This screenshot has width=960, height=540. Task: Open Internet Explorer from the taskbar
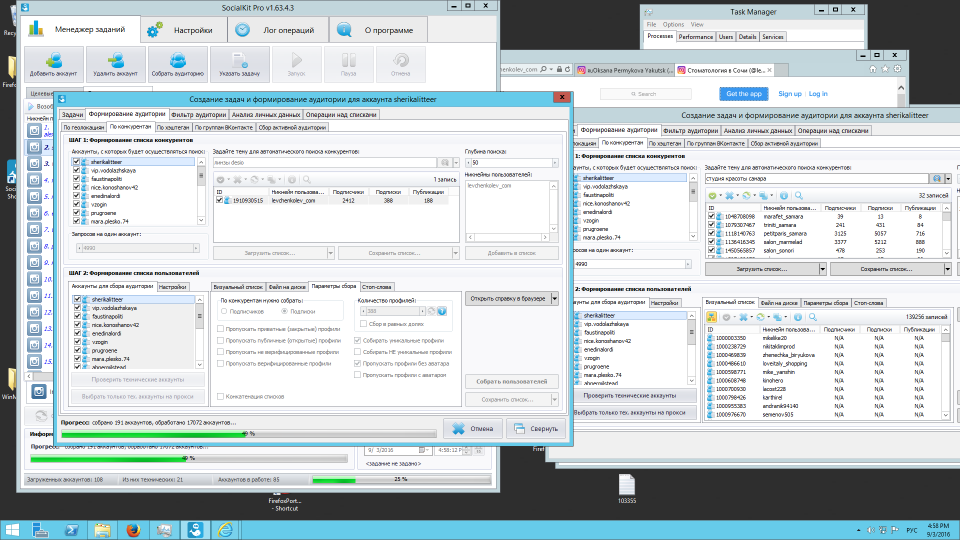225,530
